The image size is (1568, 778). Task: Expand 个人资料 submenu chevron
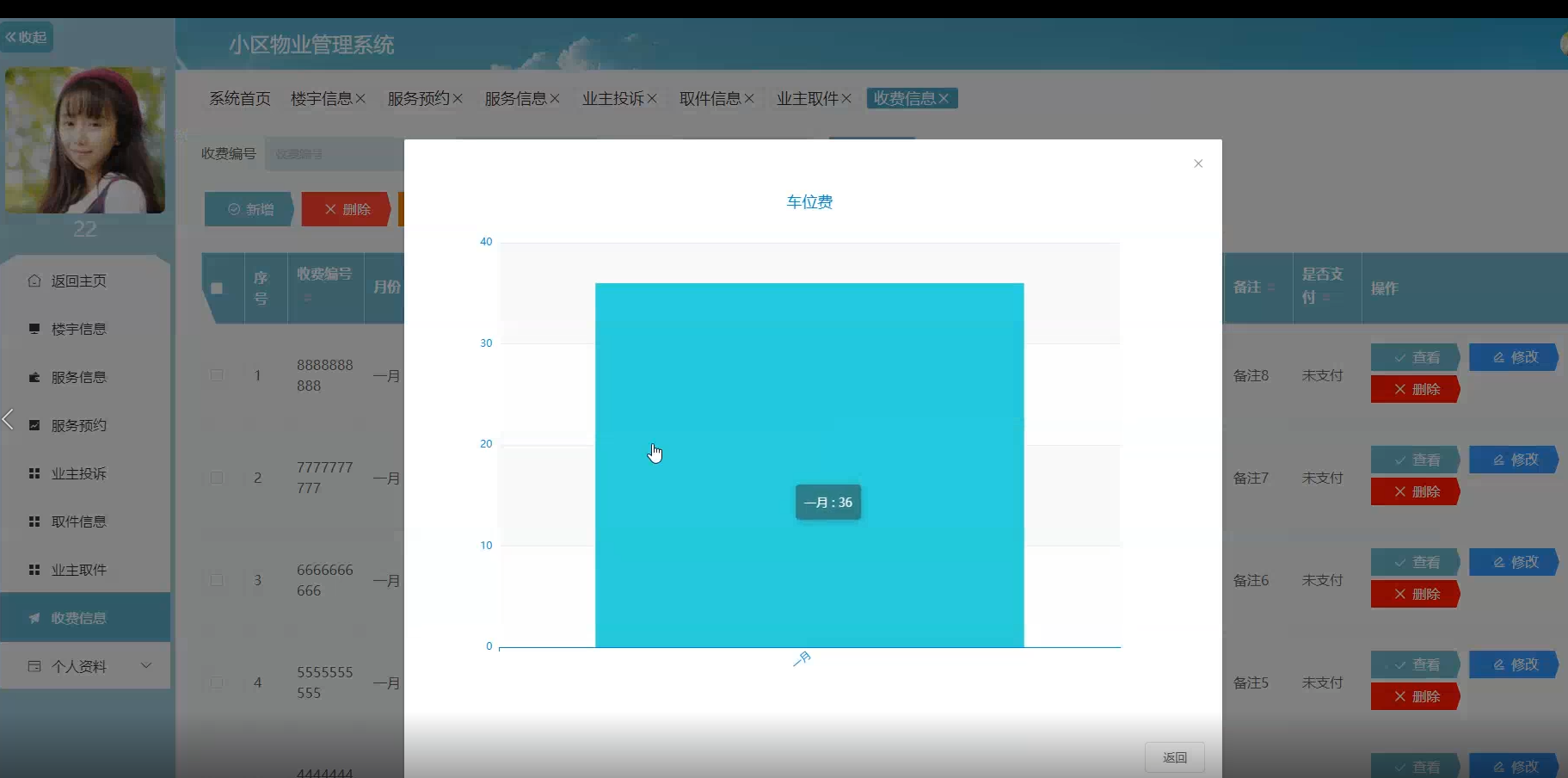[146, 665]
